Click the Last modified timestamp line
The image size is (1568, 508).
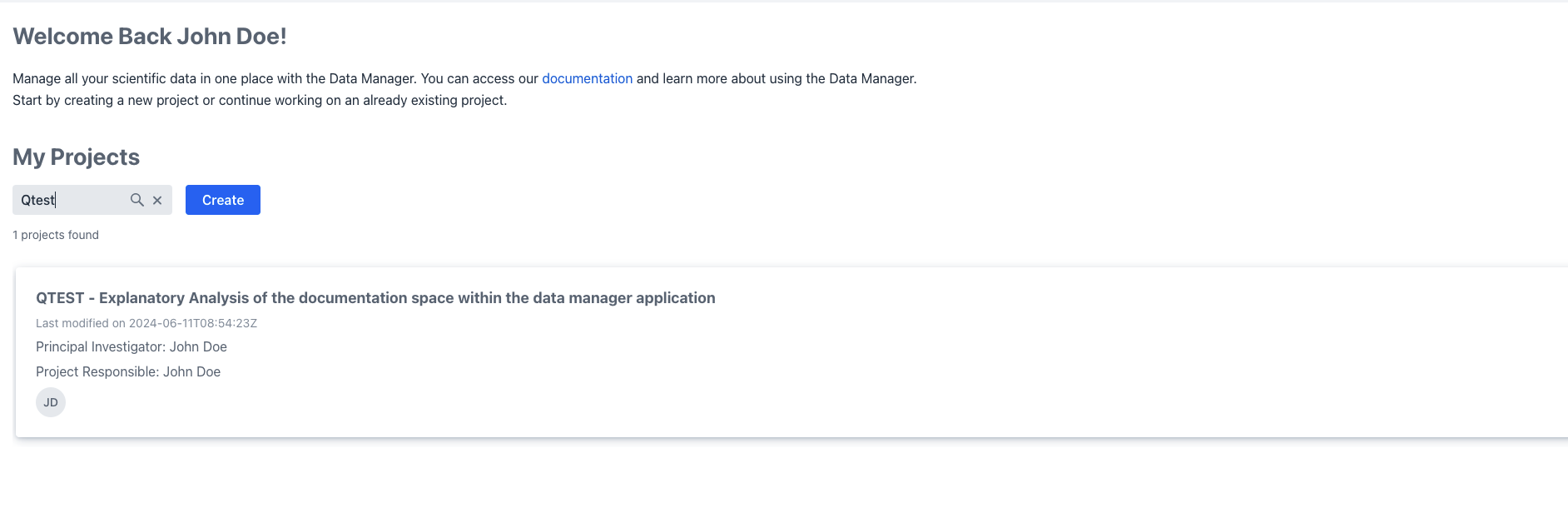coord(146,323)
